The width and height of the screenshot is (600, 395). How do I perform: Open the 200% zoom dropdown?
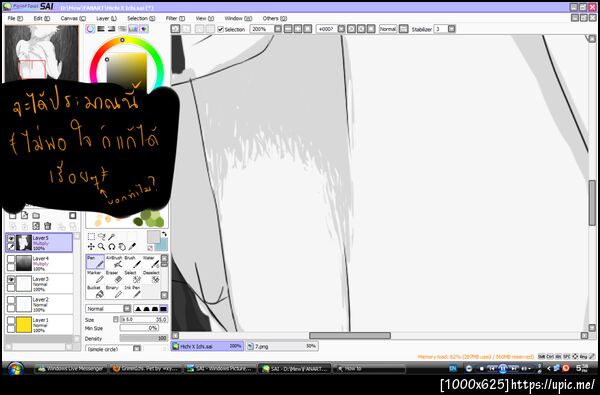click(x=278, y=29)
